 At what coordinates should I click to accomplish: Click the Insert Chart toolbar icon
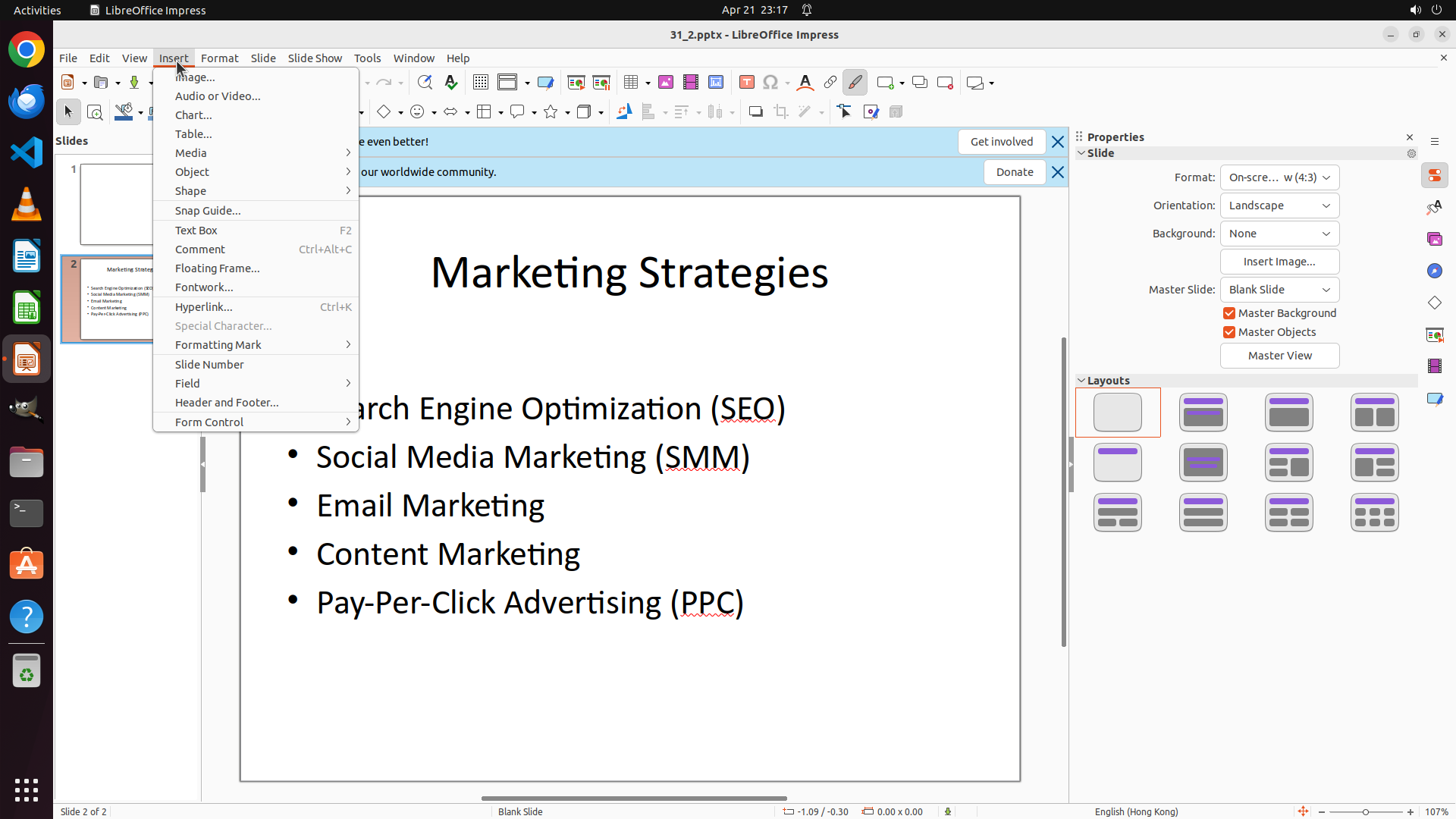[715, 83]
